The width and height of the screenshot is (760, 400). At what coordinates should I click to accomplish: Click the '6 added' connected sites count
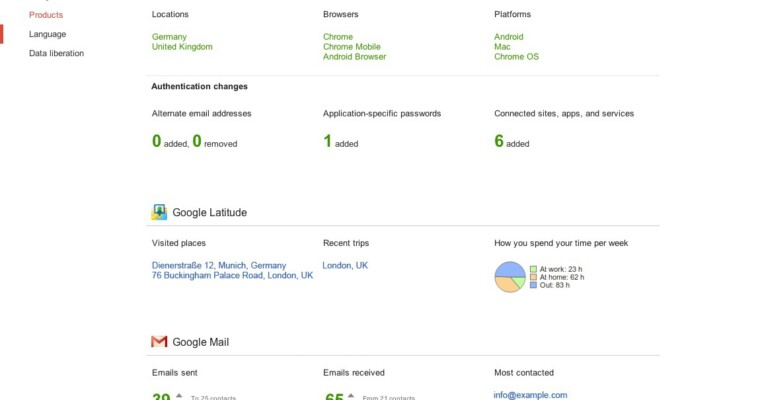point(512,141)
